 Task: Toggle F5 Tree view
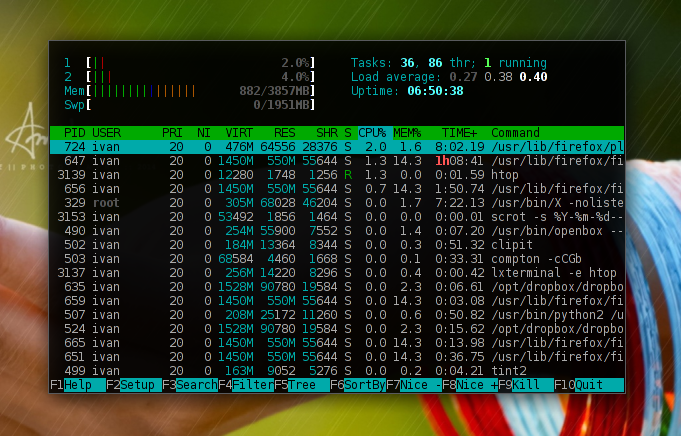pos(301,385)
